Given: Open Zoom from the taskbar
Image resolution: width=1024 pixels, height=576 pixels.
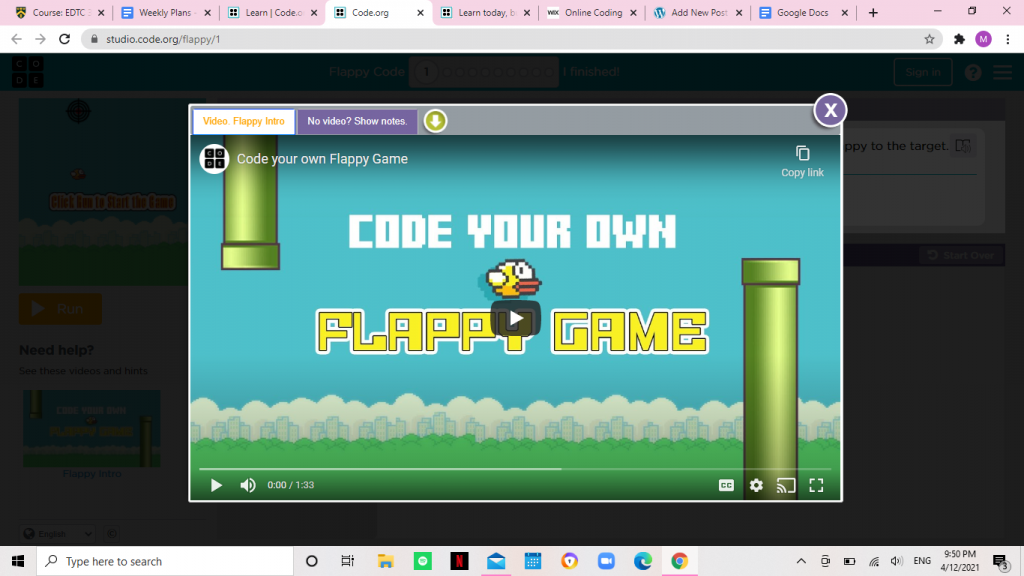Looking at the screenshot, I should tap(606, 561).
